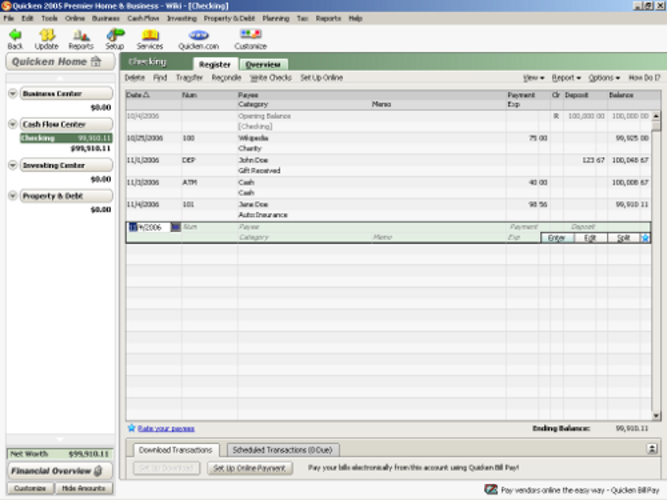Click scroll down arrow of register
Image resolution: width=667 pixels, height=500 pixels.
[x=656, y=416]
